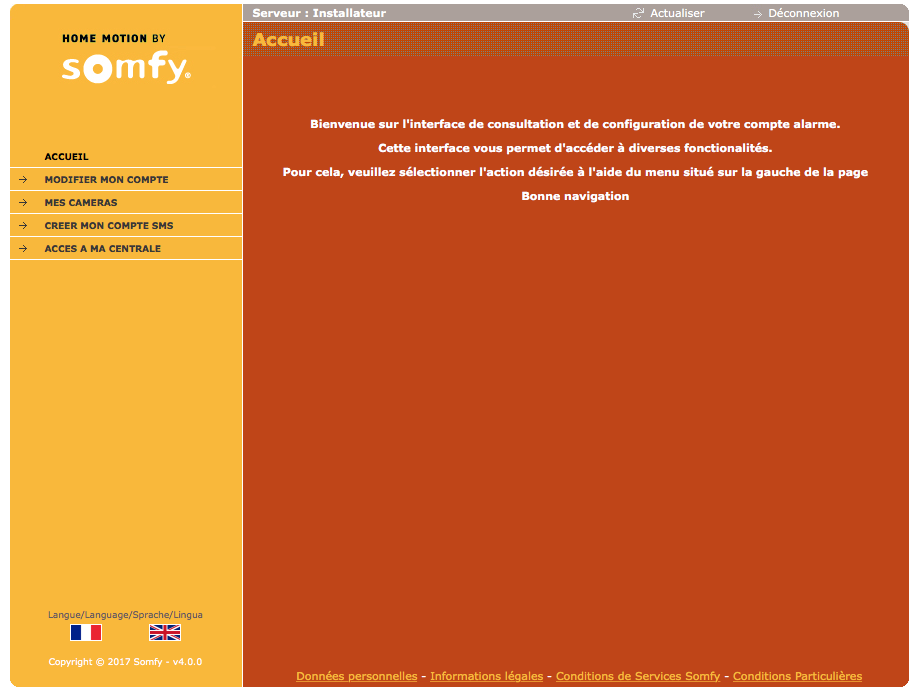Click arrow beside Creer mon compte SMS
The width and height of the screenshot is (917, 693).
23,225
